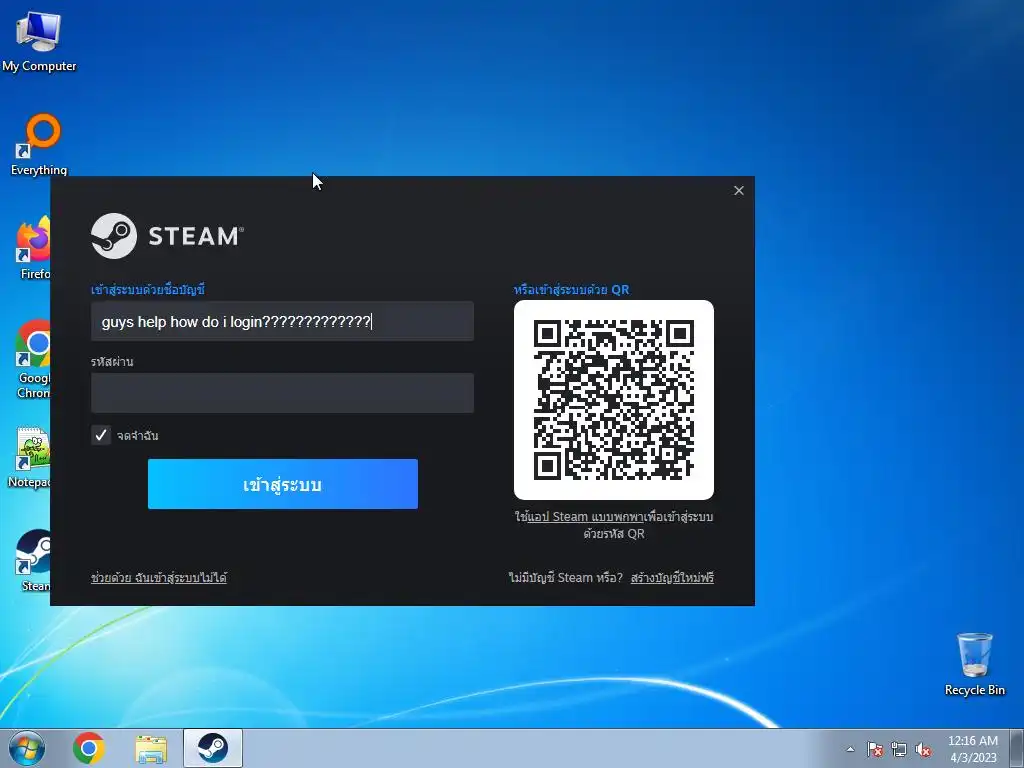Open the network status tray icon
The image size is (1024, 768).
tap(899, 750)
